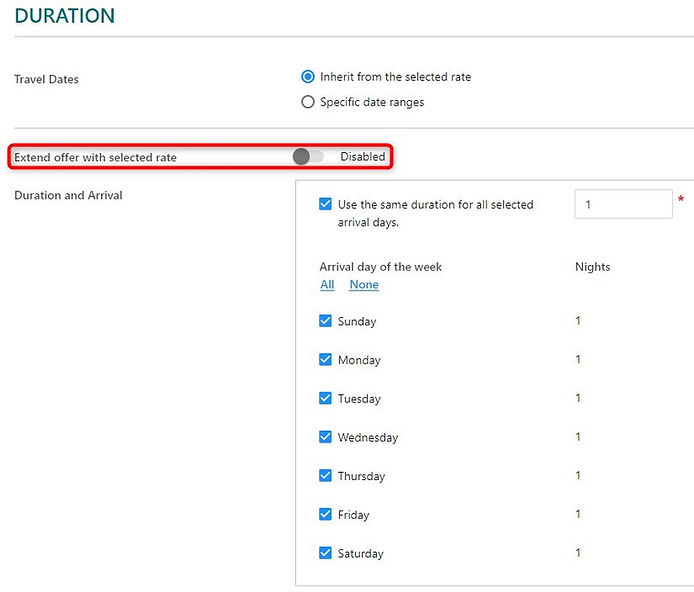Toggle the Monday arrival day checkbox
Screen dimensions: 694x592
pyautogui.click(x=325, y=360)
